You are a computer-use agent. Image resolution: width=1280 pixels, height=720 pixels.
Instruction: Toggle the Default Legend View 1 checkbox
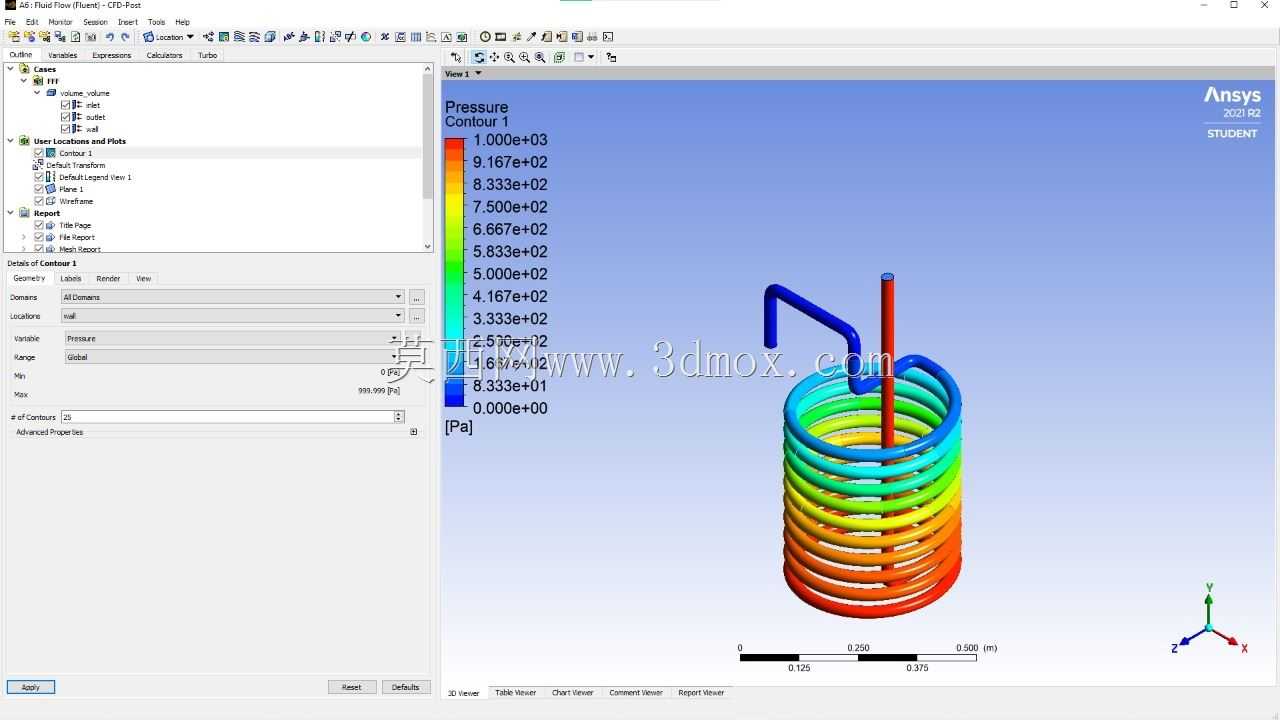tap(39, 177)
